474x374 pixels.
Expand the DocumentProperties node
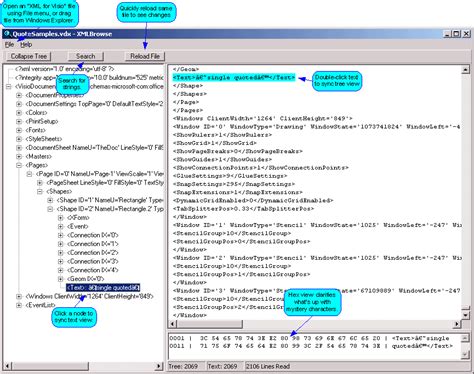point(19,95)
